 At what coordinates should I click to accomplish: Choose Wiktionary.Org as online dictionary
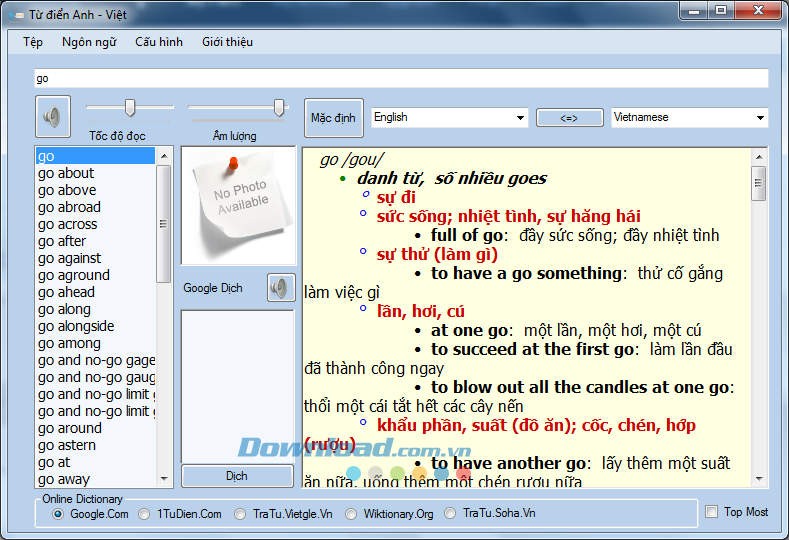point(352,514)
